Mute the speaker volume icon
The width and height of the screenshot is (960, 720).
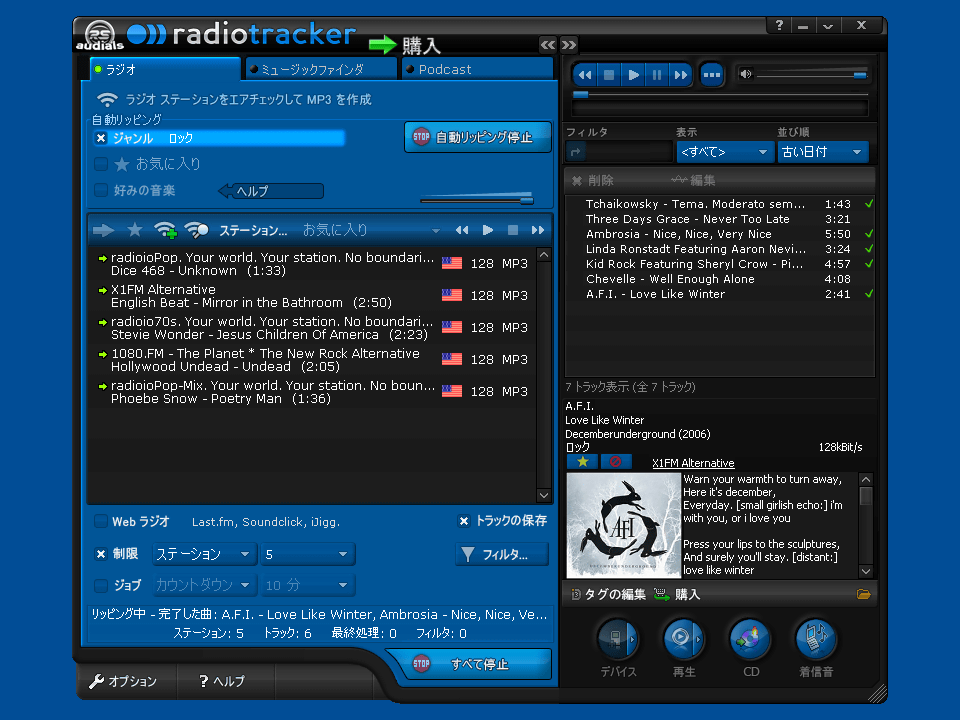(746, 74)
